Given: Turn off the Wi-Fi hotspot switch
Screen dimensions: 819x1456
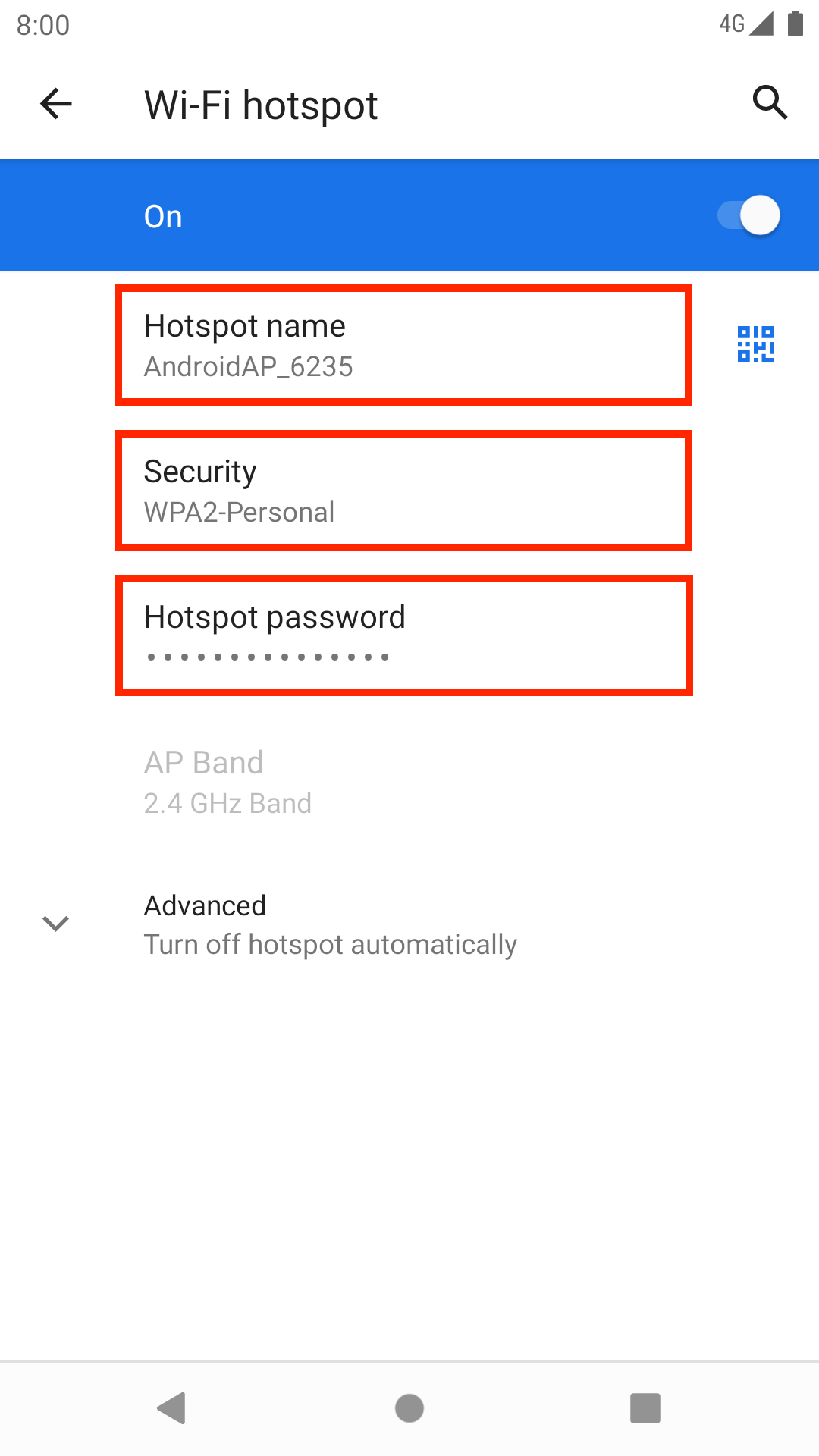Looking at the screenshot, I should pos(749,215).
